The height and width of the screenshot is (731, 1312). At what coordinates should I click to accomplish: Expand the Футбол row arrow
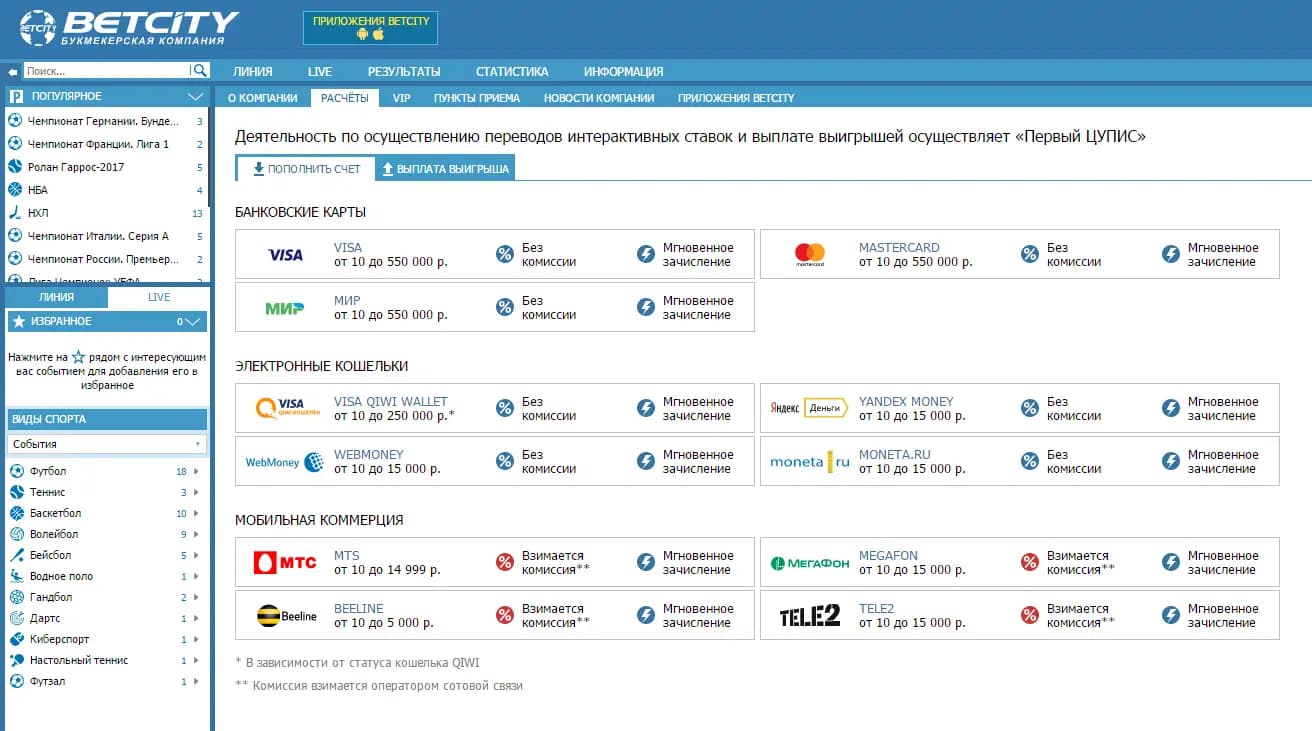click(196, 471)
